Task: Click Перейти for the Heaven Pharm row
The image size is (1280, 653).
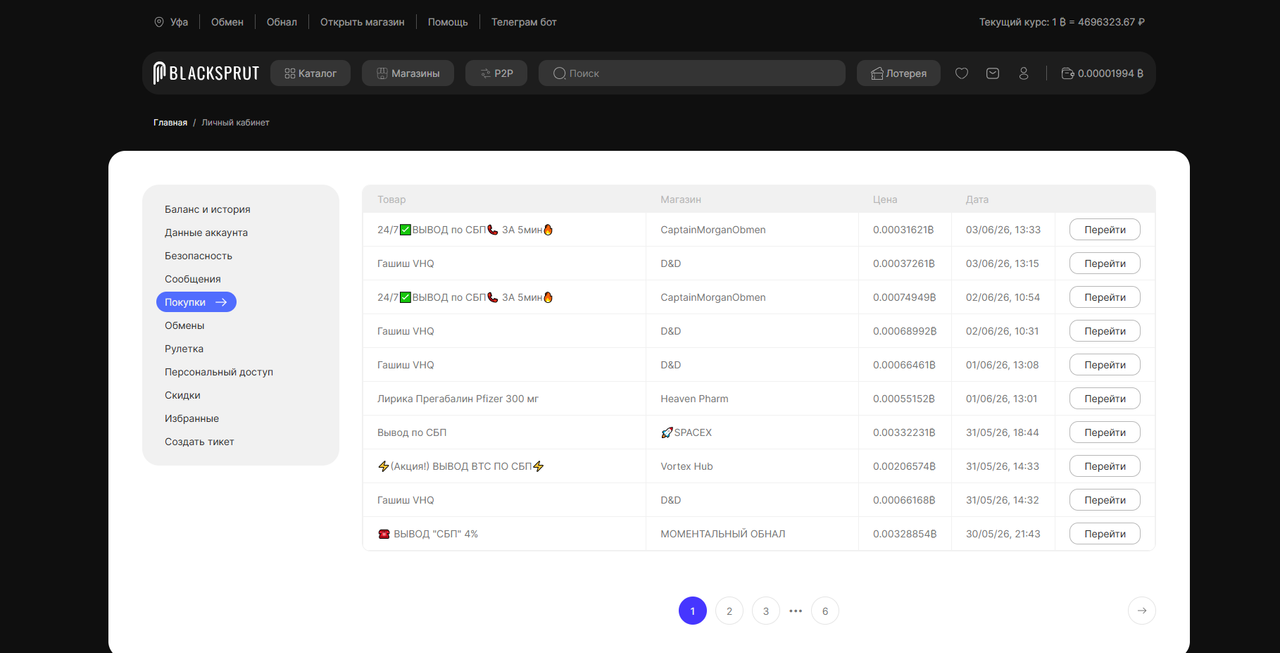Action: point(1105,399)
